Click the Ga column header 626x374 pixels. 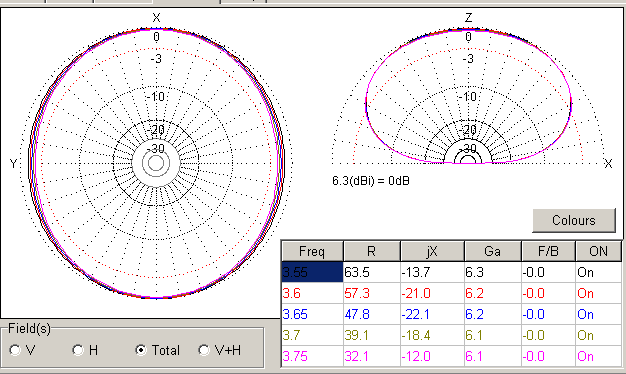coord(493,251)
